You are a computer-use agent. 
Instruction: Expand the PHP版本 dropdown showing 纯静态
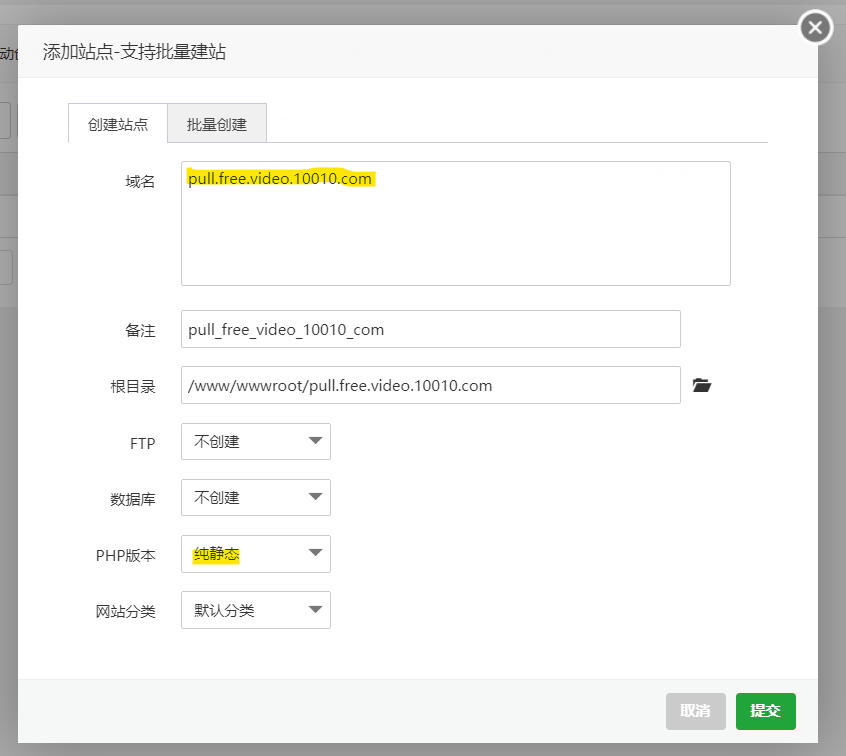coord(256,554)
